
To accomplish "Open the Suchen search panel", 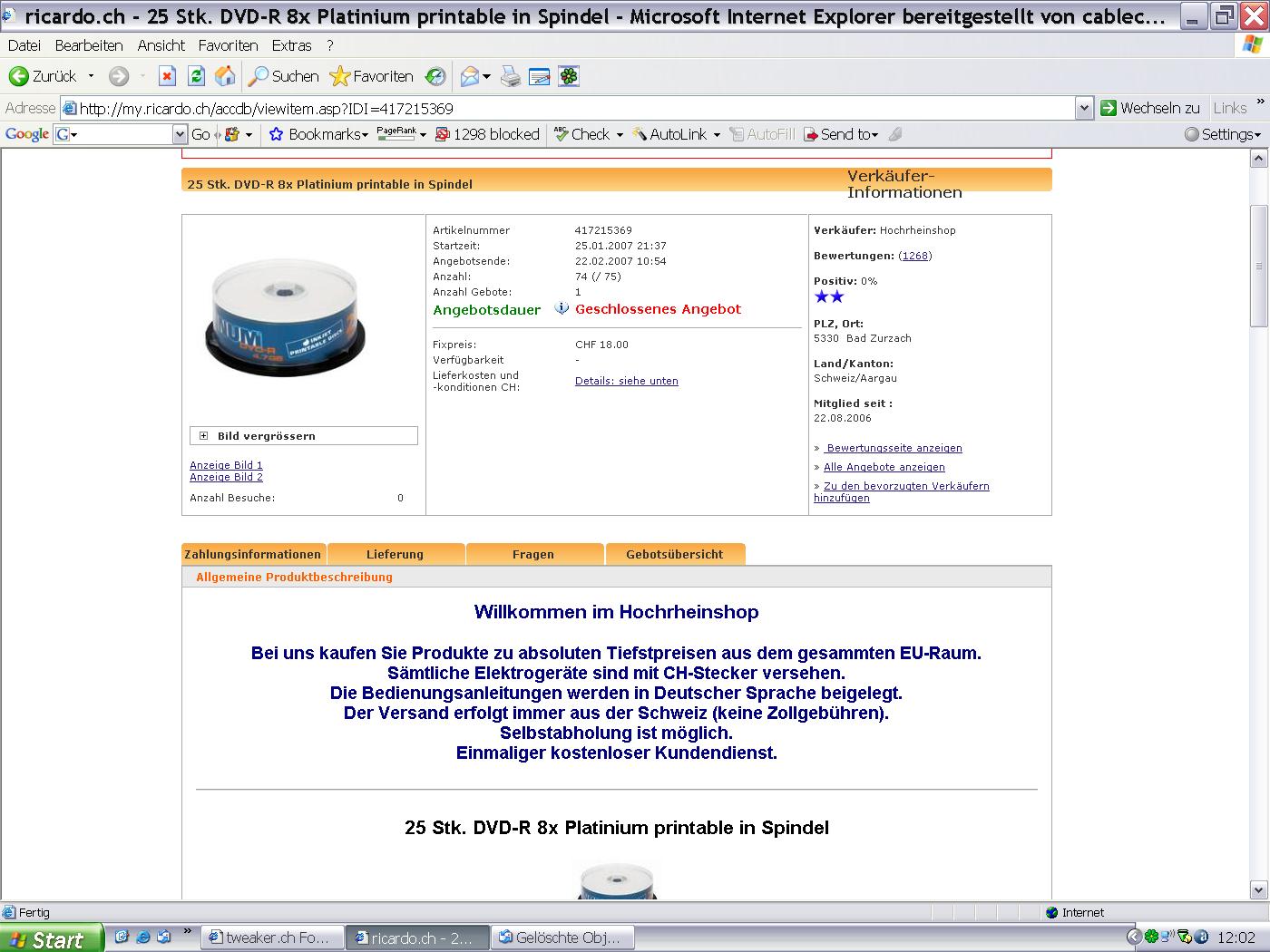I will click(284, 77).
